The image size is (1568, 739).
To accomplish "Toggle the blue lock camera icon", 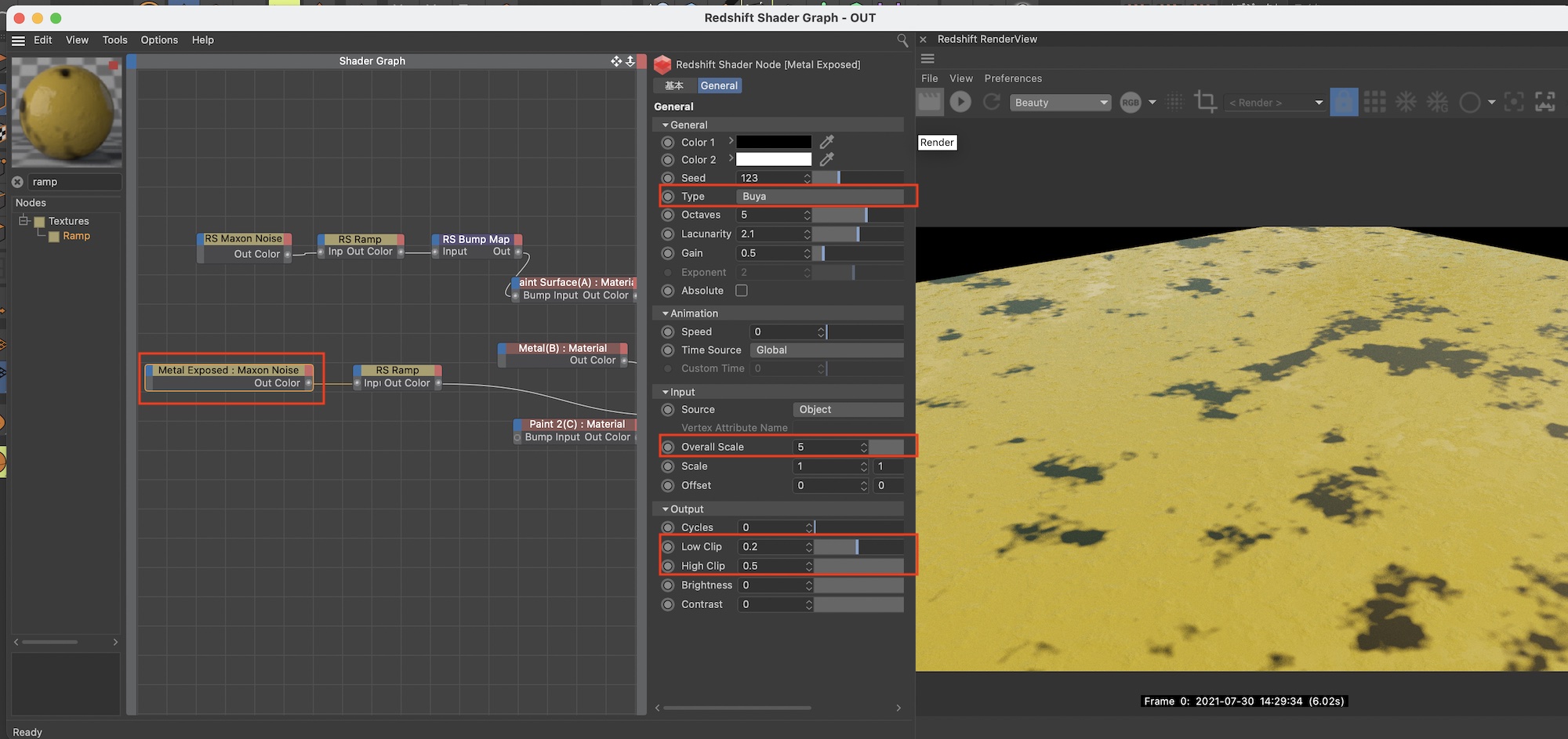I will click(x=1344, y=102).
